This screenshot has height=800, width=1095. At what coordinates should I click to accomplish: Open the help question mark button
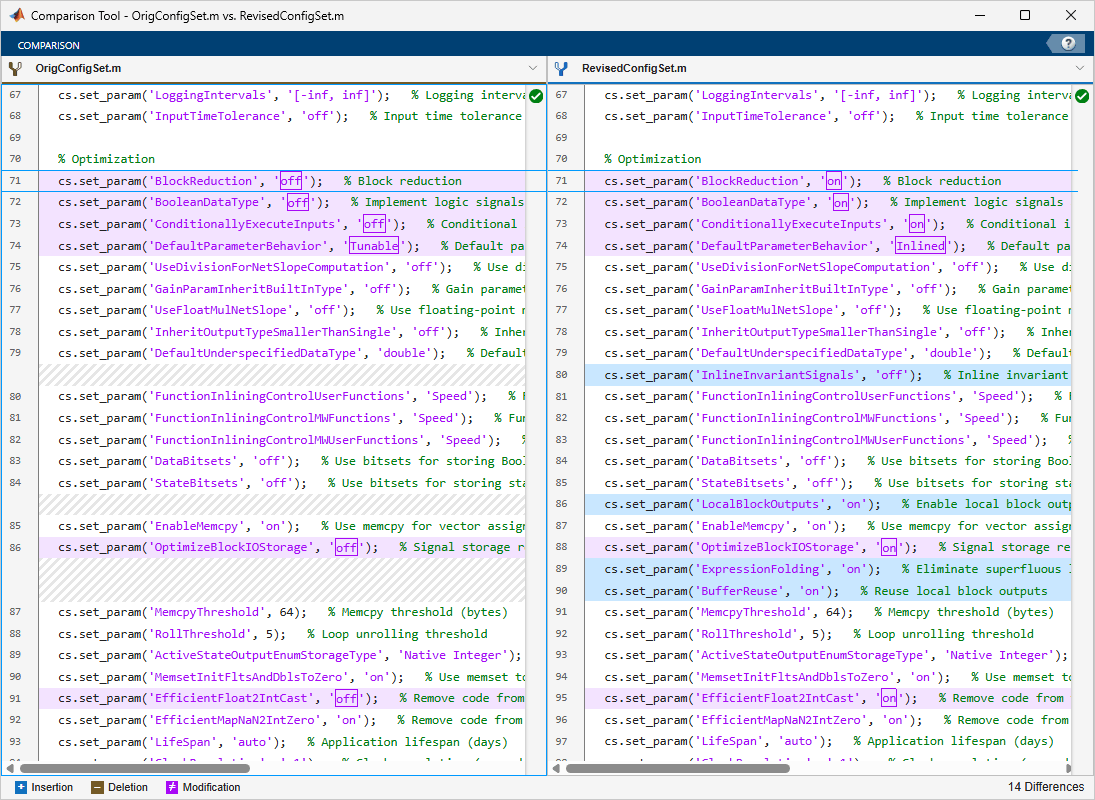coord(1068,44)
